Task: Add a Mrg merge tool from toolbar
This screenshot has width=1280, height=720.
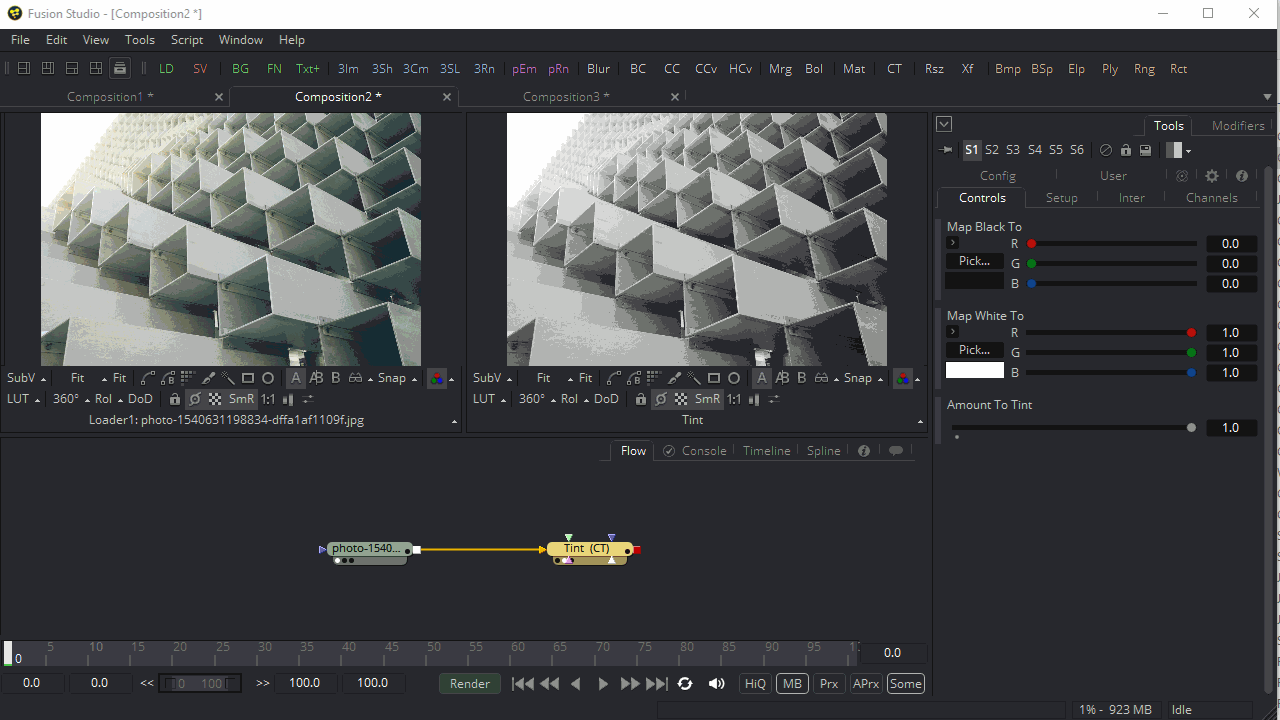Action: [780, 69]
